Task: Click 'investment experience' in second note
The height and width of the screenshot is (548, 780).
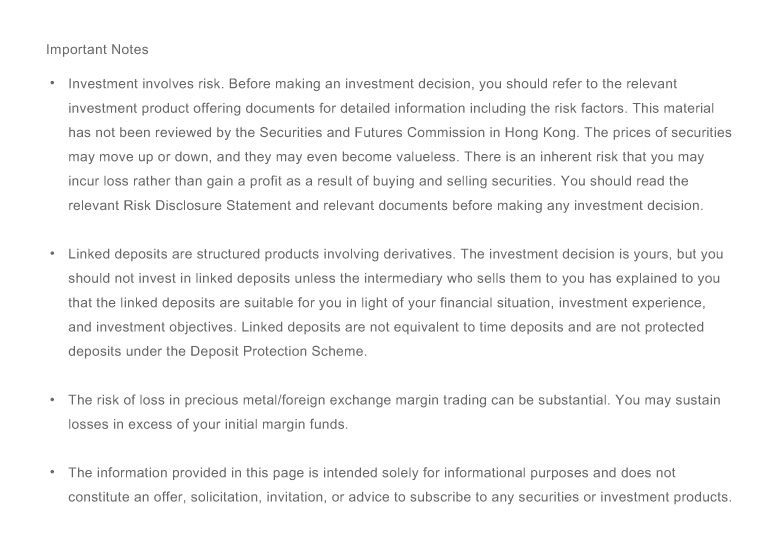Action: (x=630, y=302)
